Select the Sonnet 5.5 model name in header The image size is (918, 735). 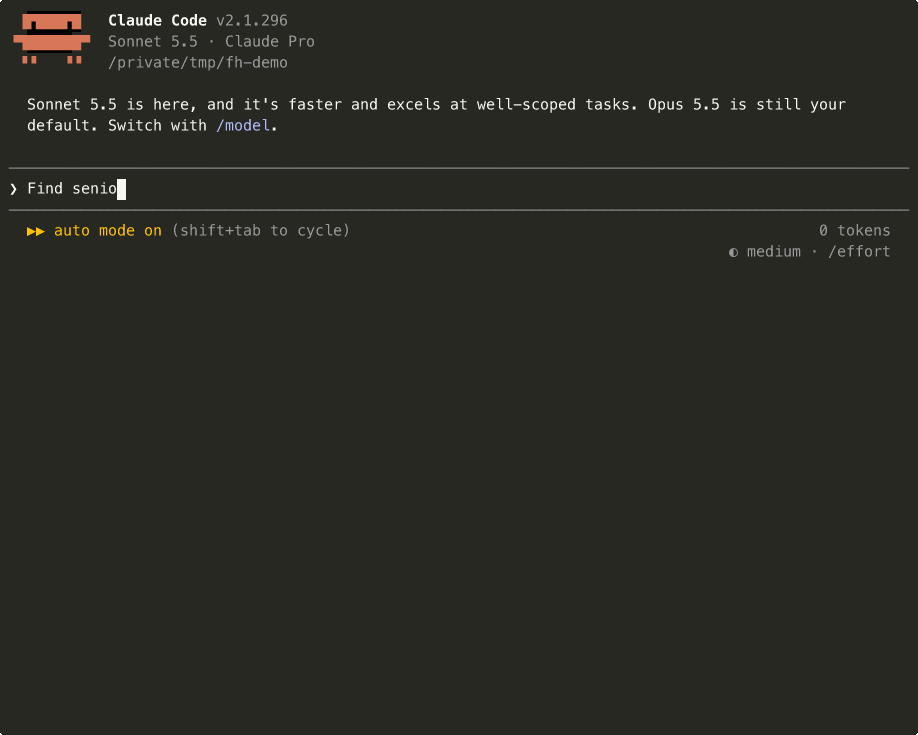pos(153,42)
